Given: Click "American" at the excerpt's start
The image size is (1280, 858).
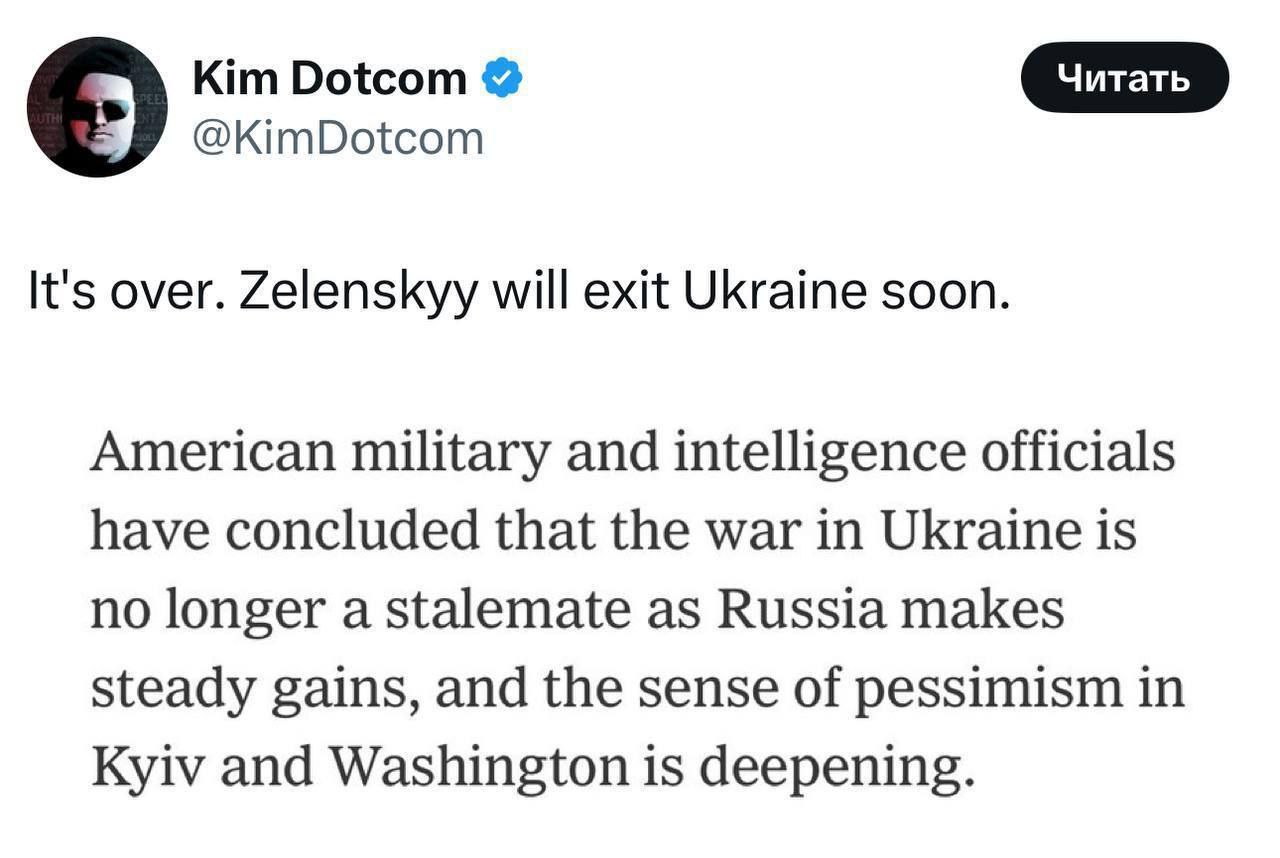Looking at the screenshot, I should point(213,454).
